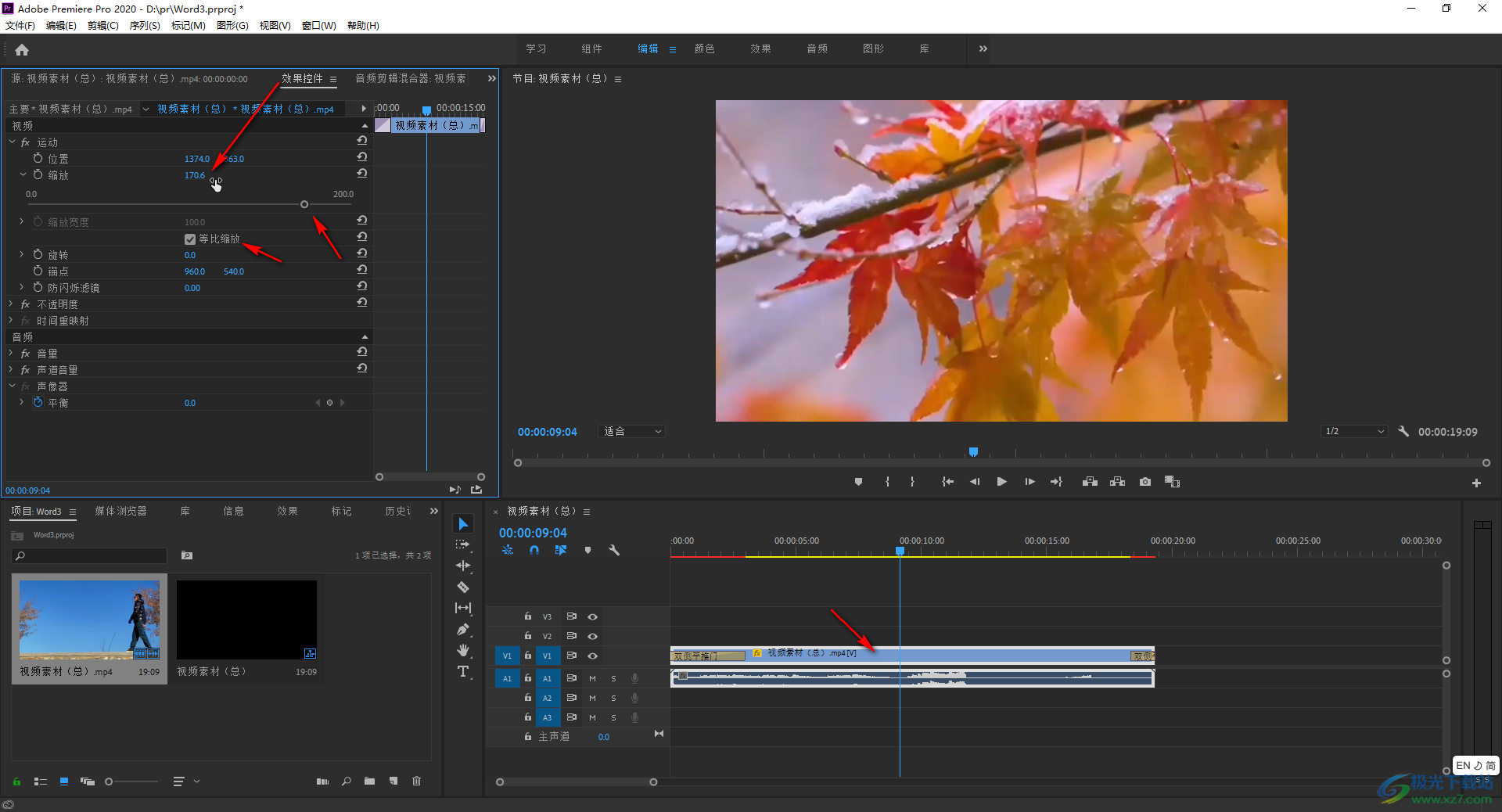Screen dimensions: 1502x812
Task: Expand the Rotation parameter
Action: pos(22,254)
